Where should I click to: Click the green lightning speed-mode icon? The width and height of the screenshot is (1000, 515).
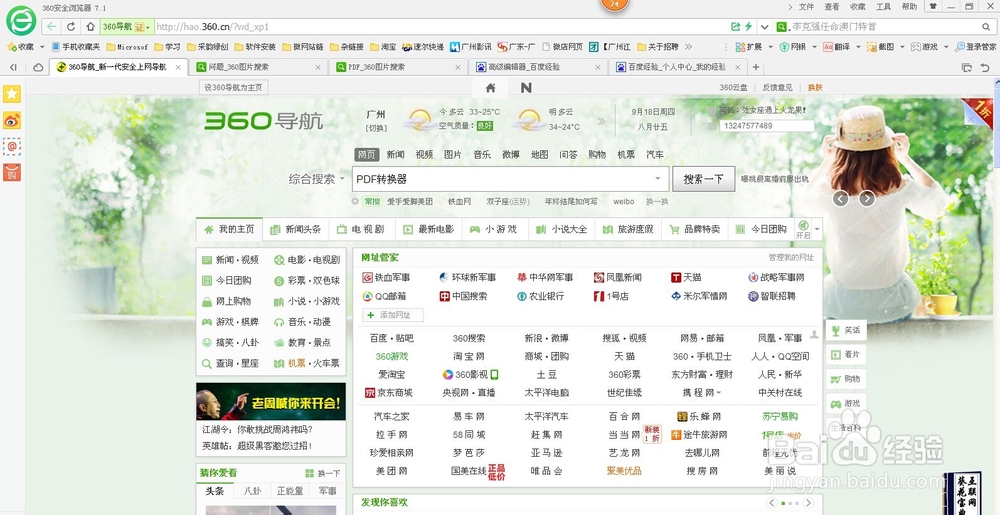(x=749, y=27)
